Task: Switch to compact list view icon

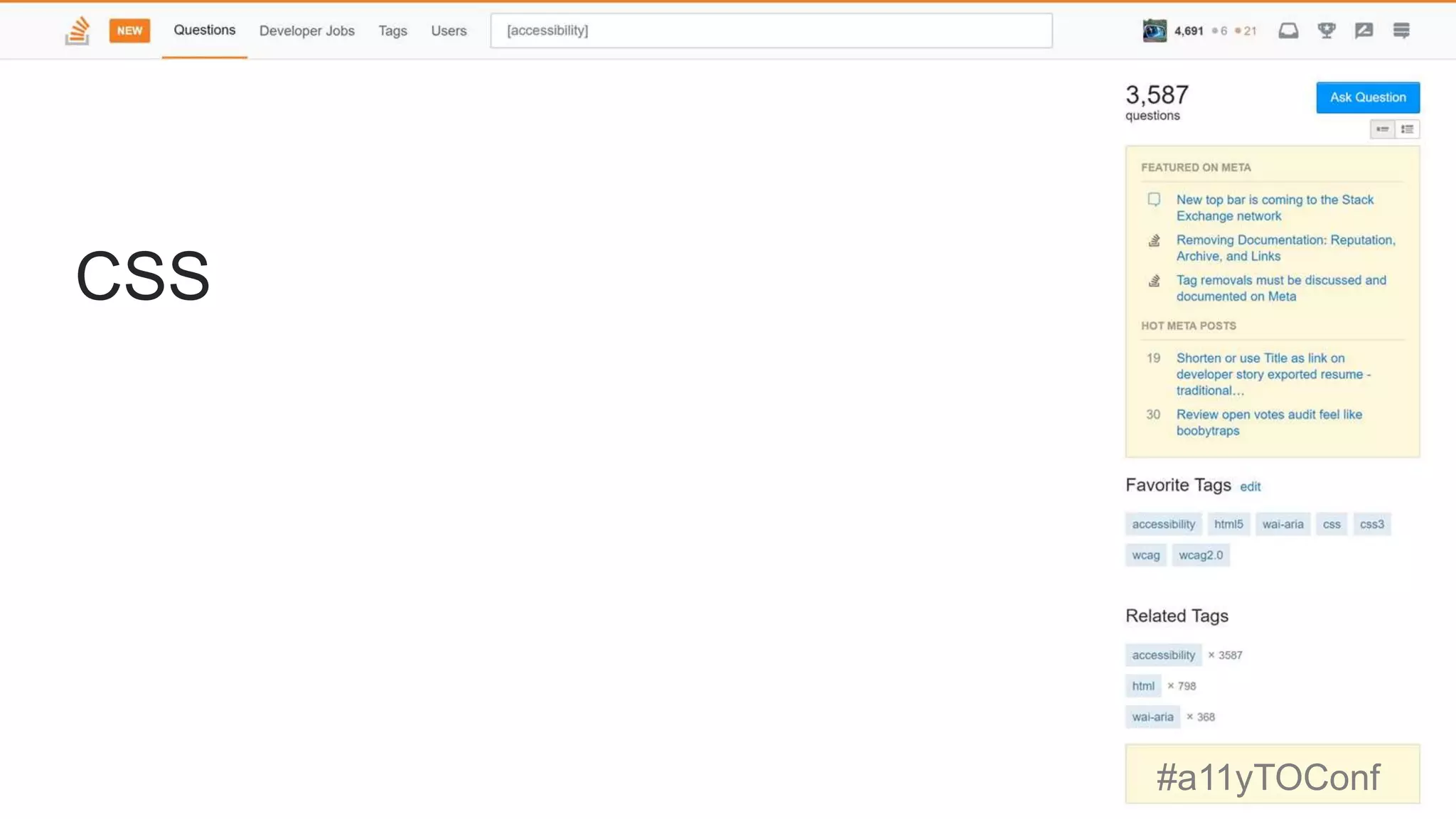Action: tap(1382, 129)
